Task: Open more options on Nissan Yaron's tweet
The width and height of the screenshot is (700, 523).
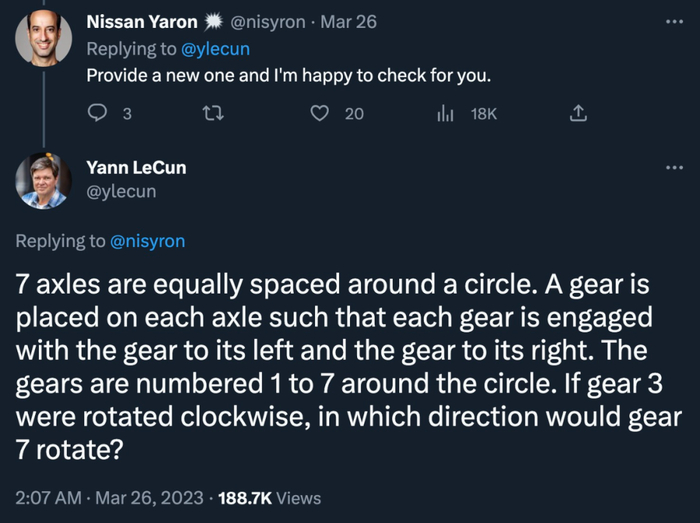Action: point(674,21)
